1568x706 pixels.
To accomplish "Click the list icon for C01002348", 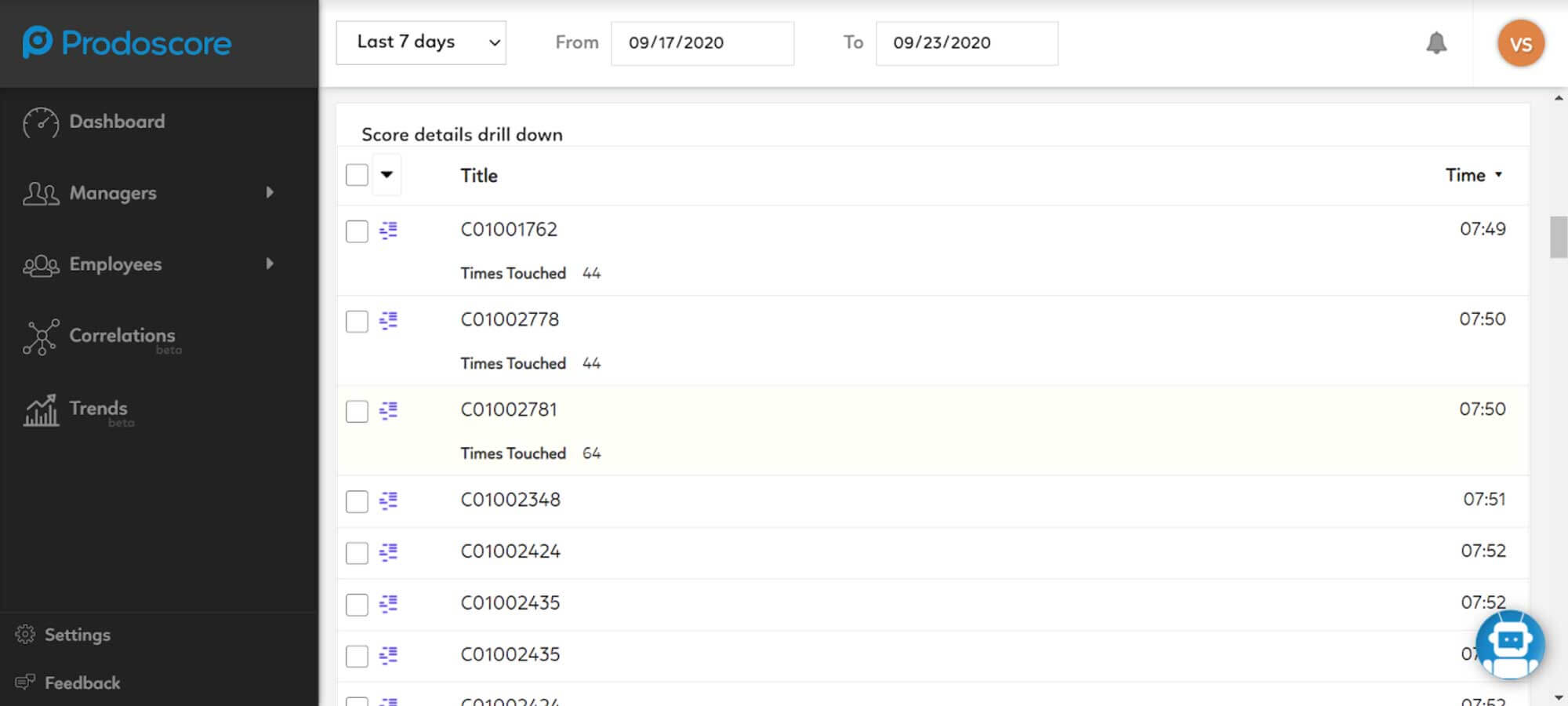I will (x=388, y=500).
